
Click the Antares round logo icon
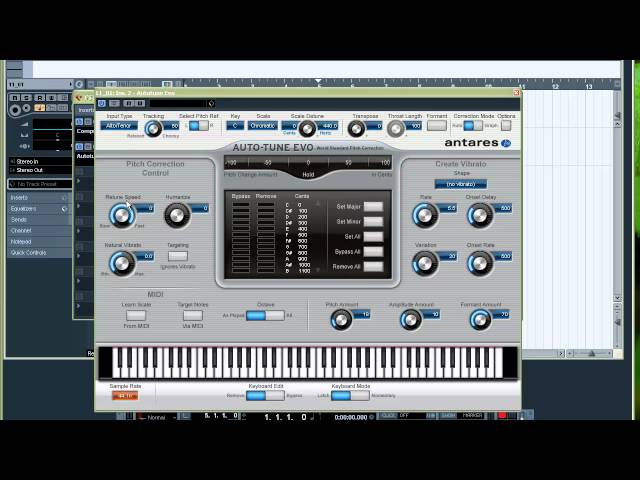[x=506, y=143]
